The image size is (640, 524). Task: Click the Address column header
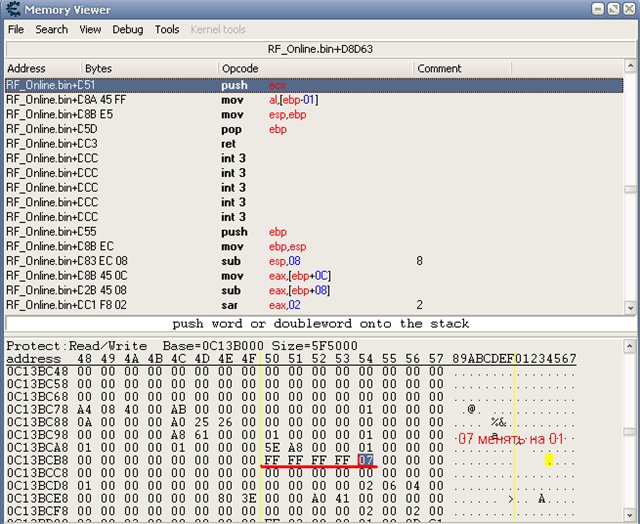tap(43, 68)
